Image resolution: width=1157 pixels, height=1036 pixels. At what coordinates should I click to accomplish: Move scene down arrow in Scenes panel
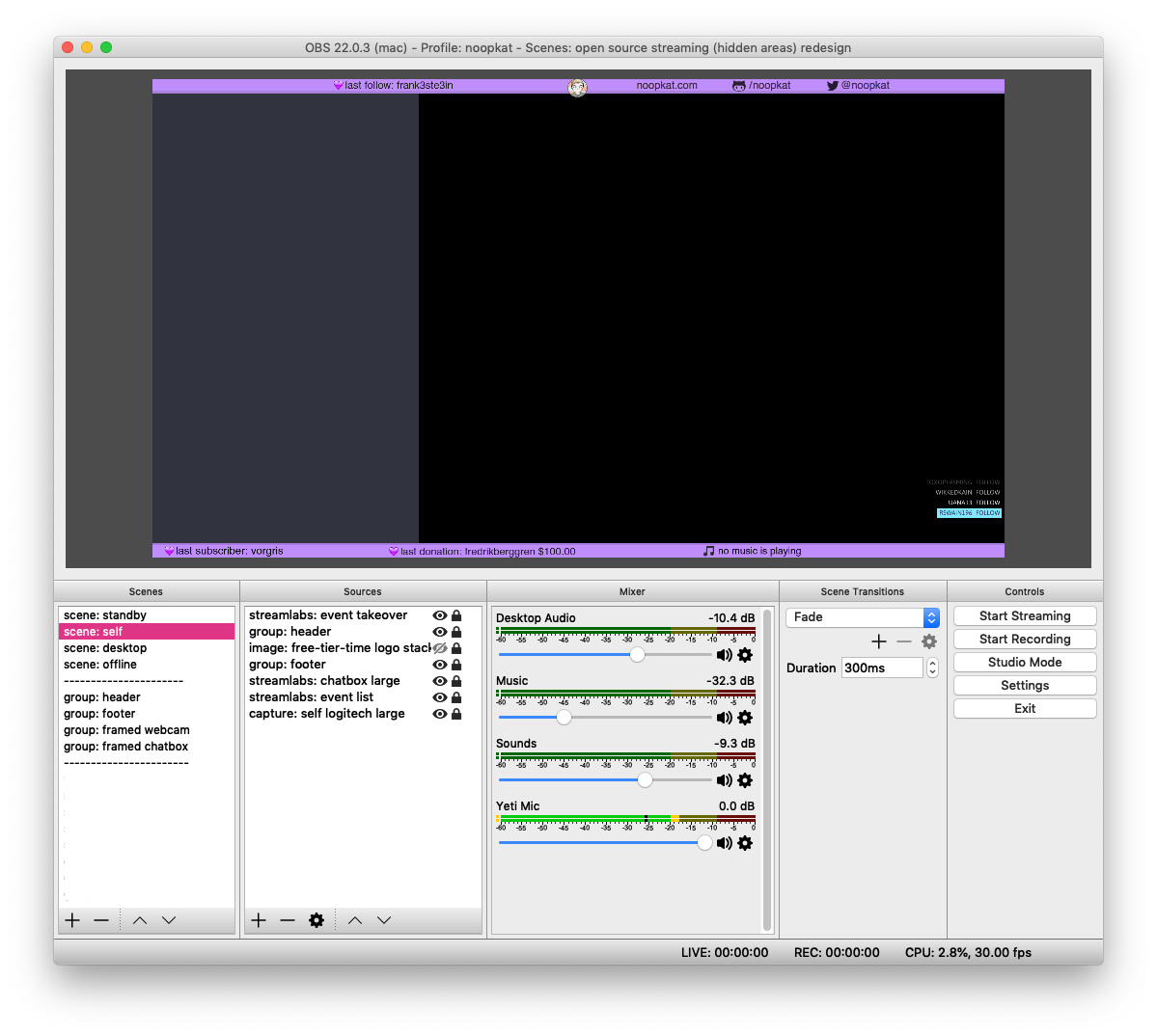[169, 920]
